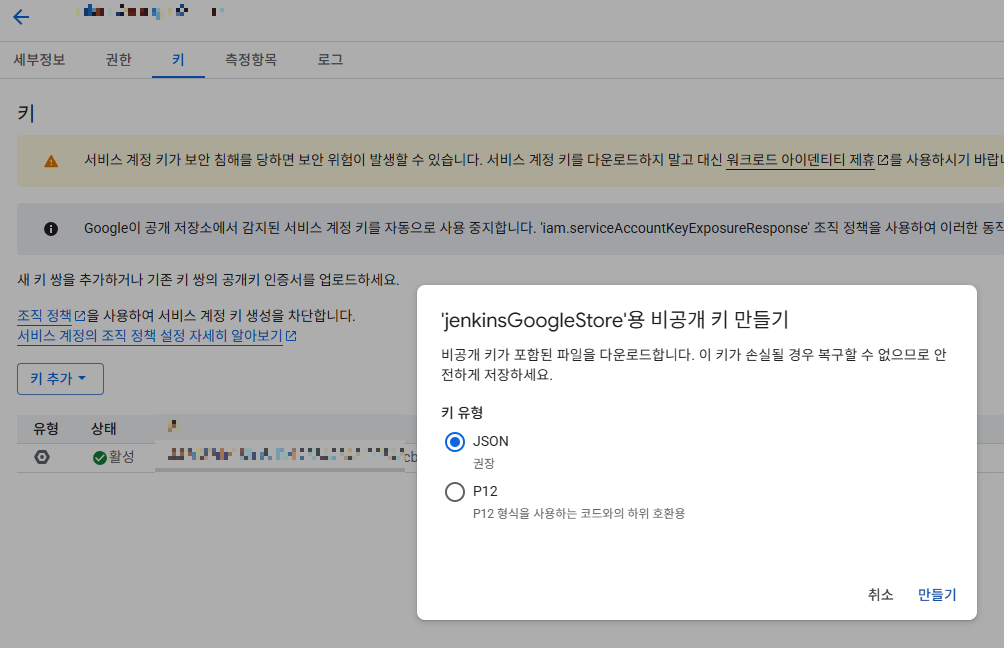The height and width of the screenshot is (648, 1004).
Task: Click the 상태 column header
Action: tap(104, 428)
